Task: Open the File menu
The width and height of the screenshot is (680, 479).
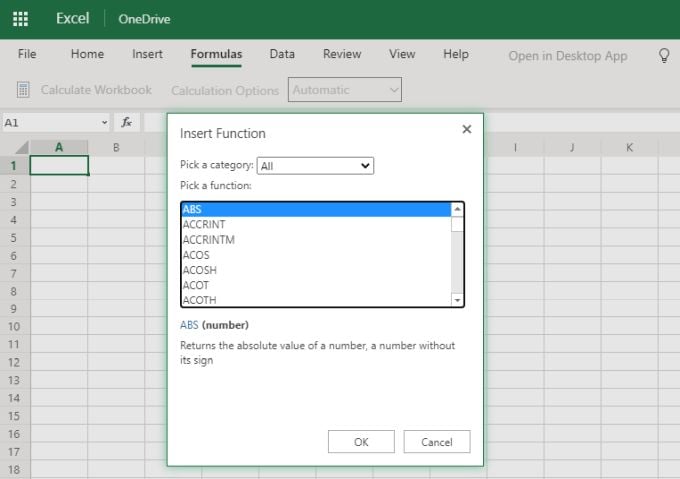Action: tap(27, 55)
